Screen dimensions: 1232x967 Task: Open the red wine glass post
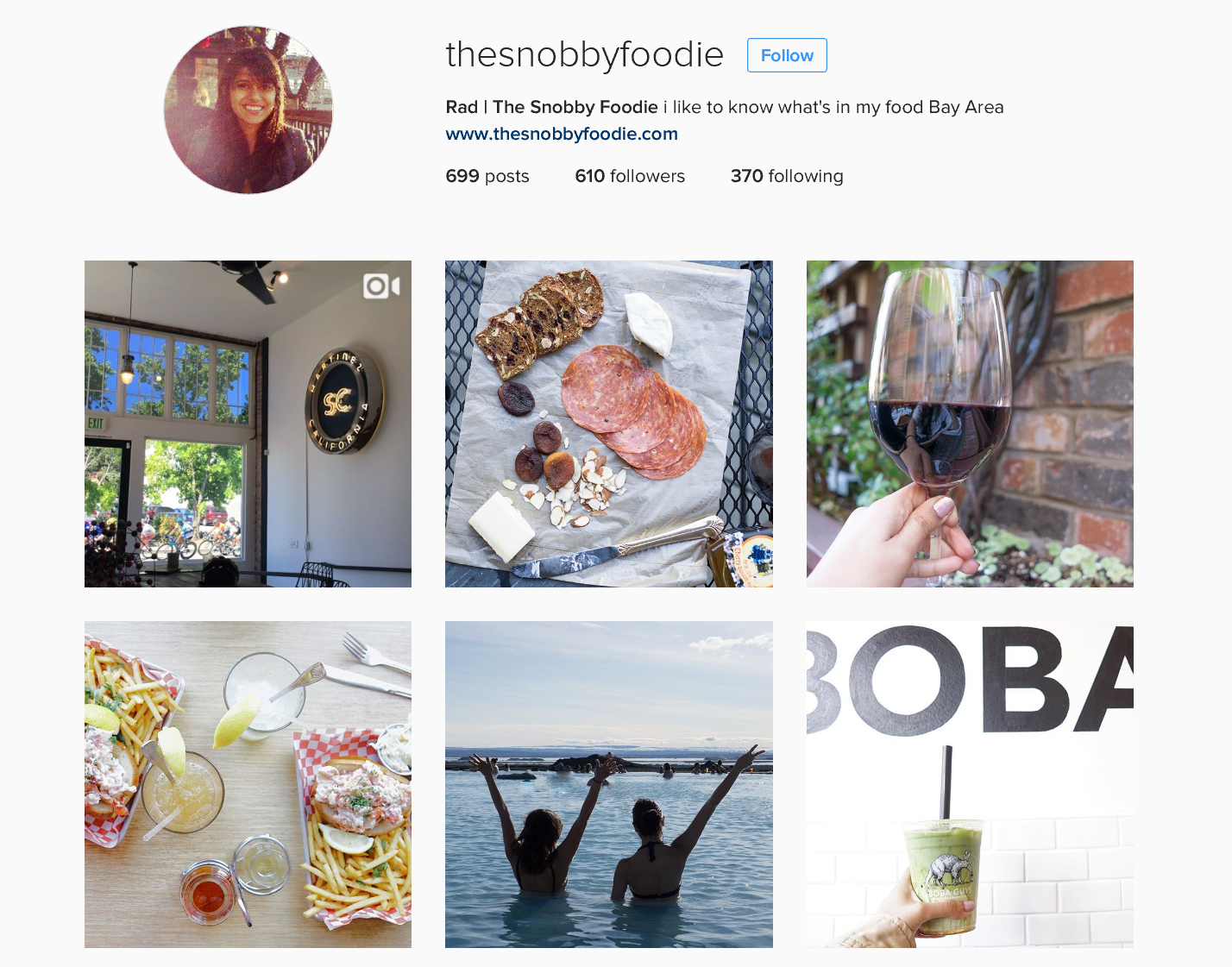(x=970, y=424)
